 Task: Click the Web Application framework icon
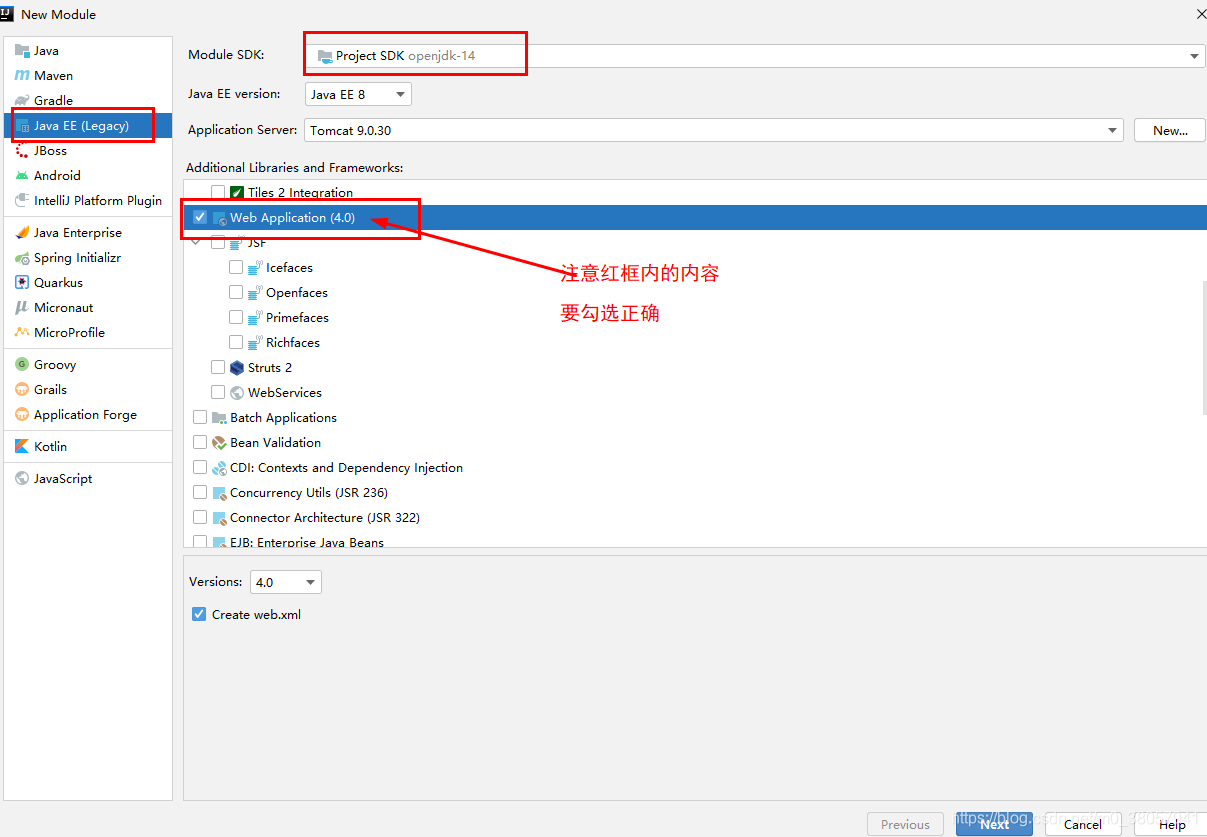[x=219, y=217]
